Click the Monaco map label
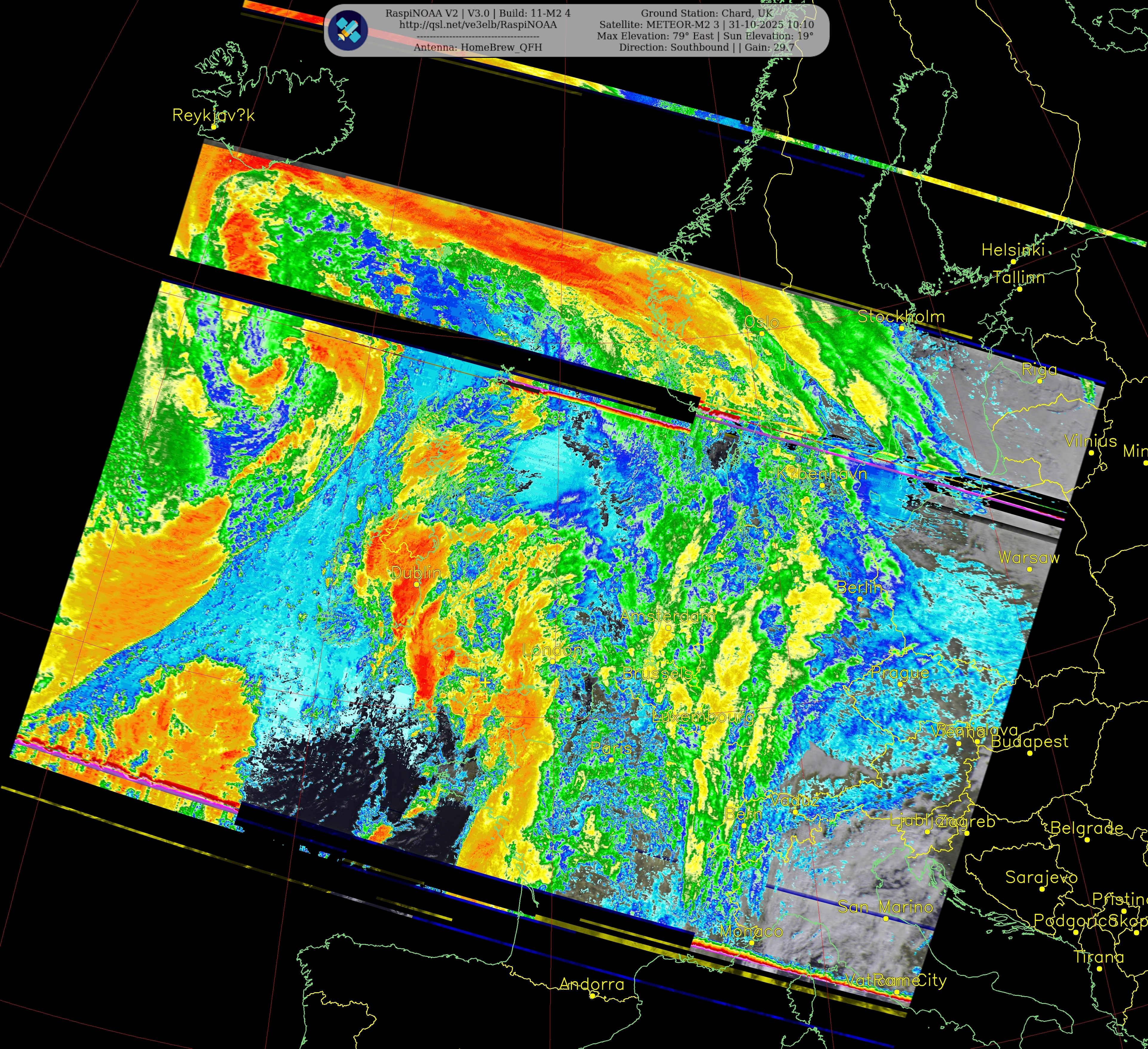Viewport: 1148px width, 1049px height. (x=751, y=931)
